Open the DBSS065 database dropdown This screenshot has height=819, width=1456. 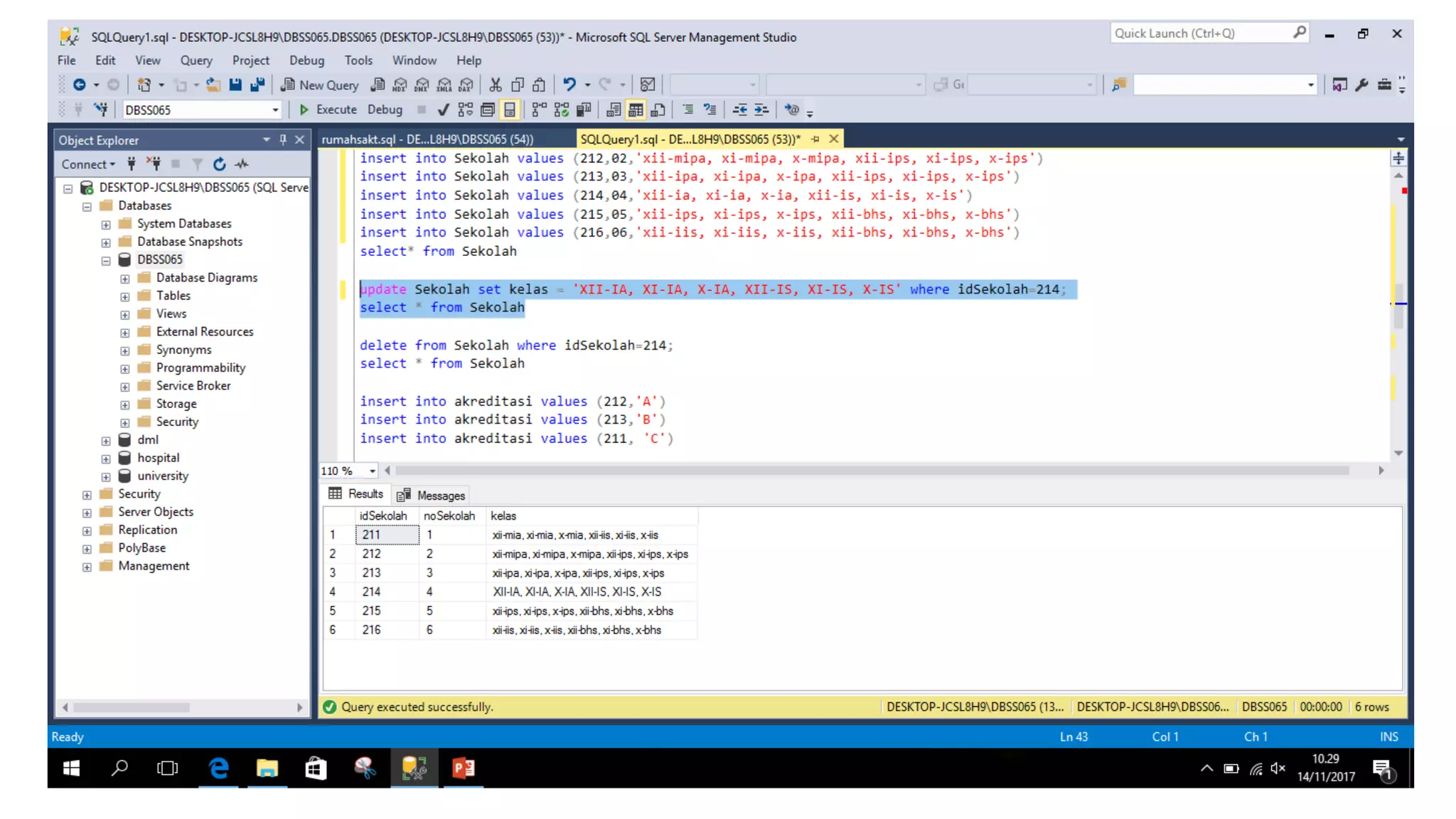(275, 110)
